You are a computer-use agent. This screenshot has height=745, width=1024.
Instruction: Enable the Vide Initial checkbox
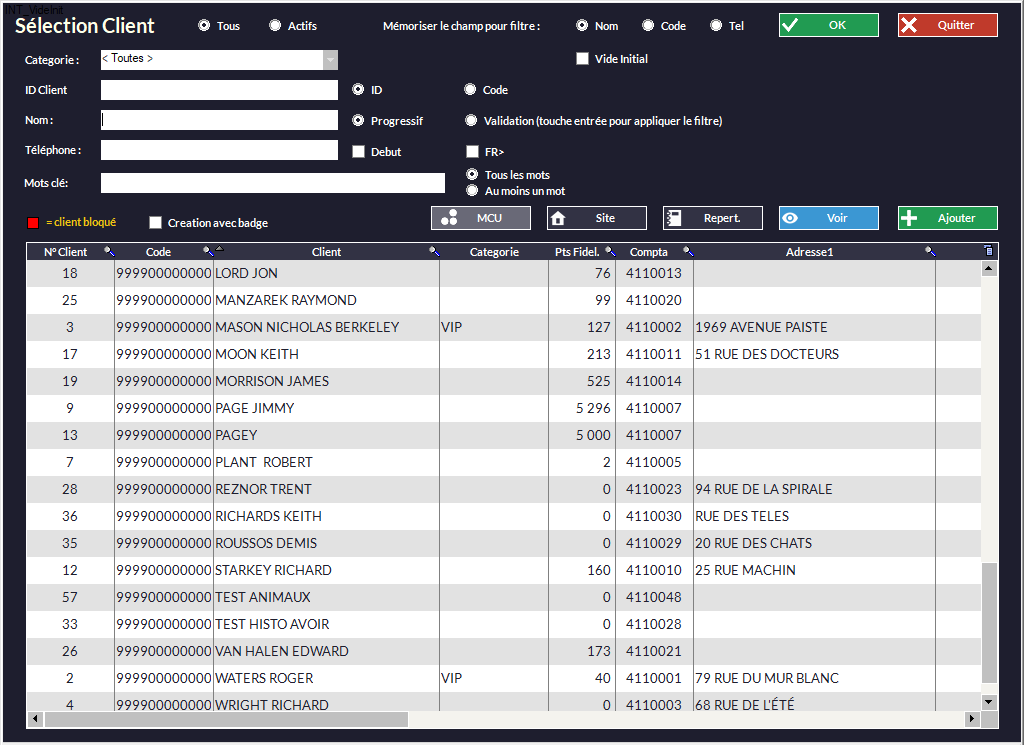(x=582, y=59)
